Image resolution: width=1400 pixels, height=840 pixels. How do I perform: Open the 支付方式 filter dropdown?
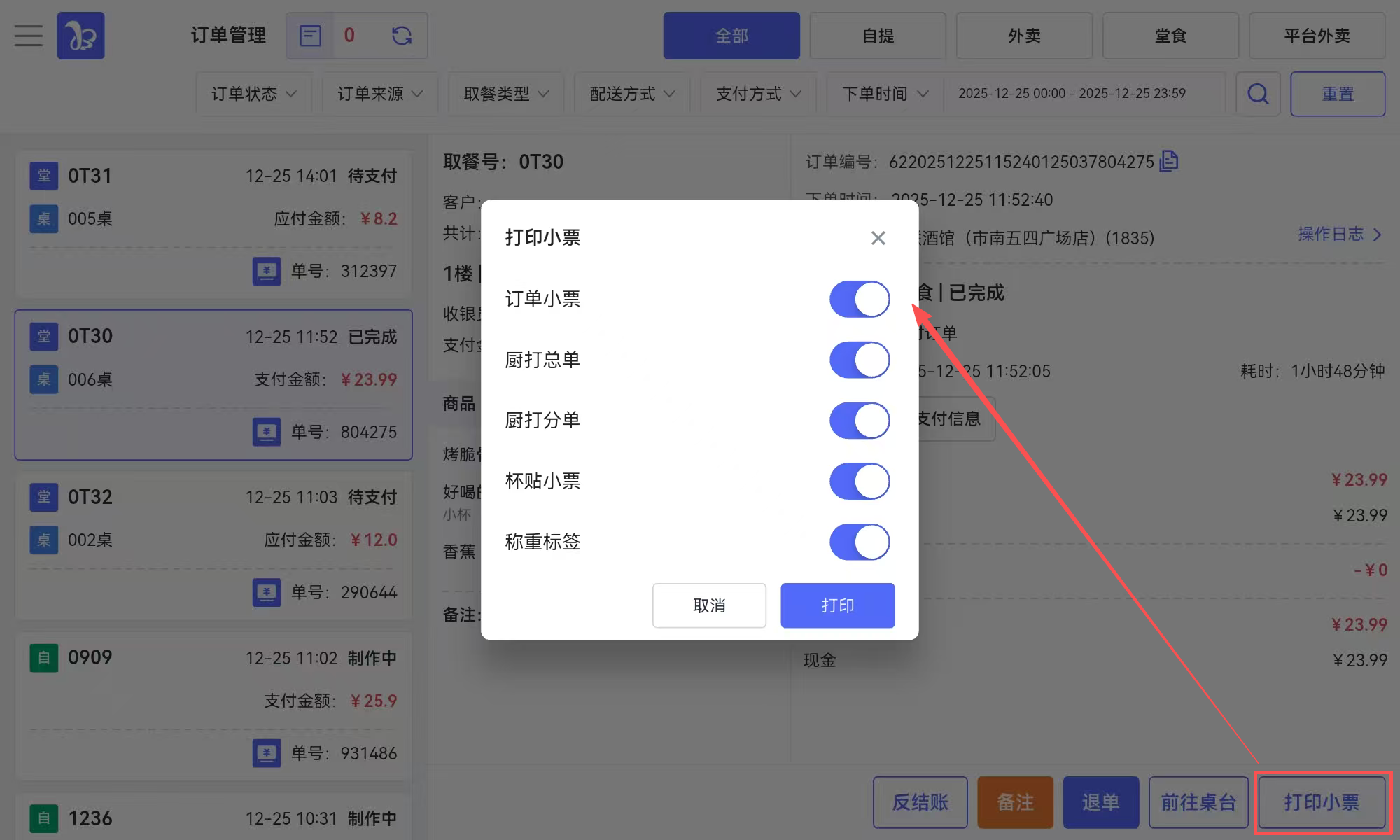pyautogui.click(x=758, y=94)
